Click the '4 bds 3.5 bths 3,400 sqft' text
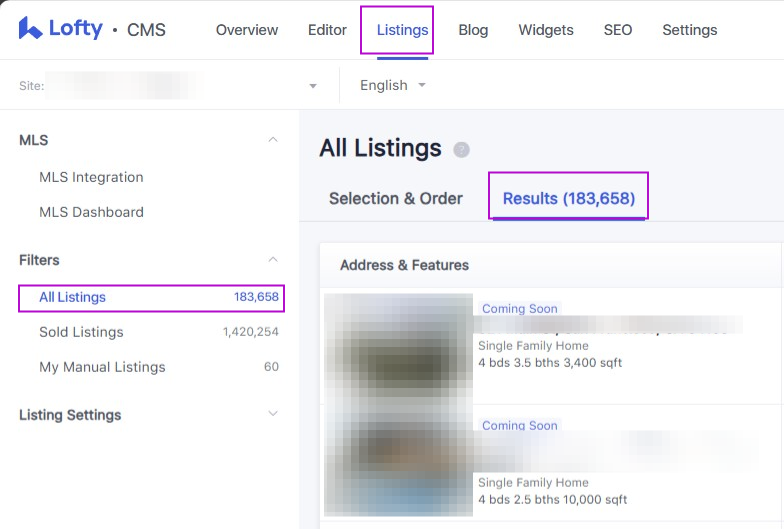The width and height of the screenshot is (784, 529). [x=550, y=362]
